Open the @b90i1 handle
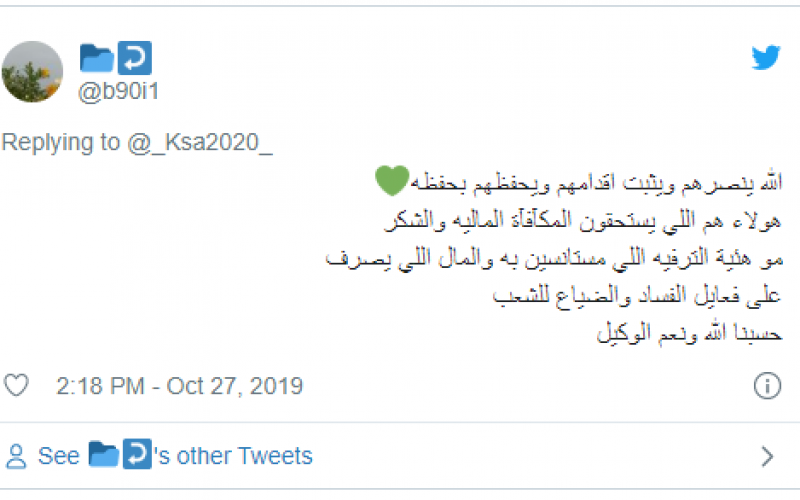The height and width of the screenshot is (500, 800). [118, 92]
